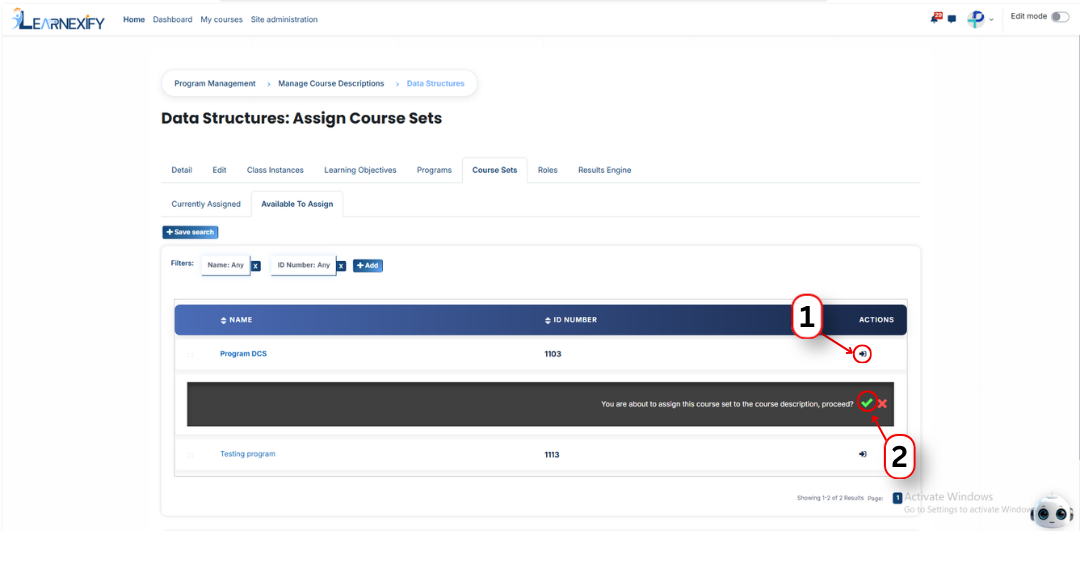Click the Program Management breadcrumb
The width and height of the screenshot is (1080, 566).
[214, 83]
